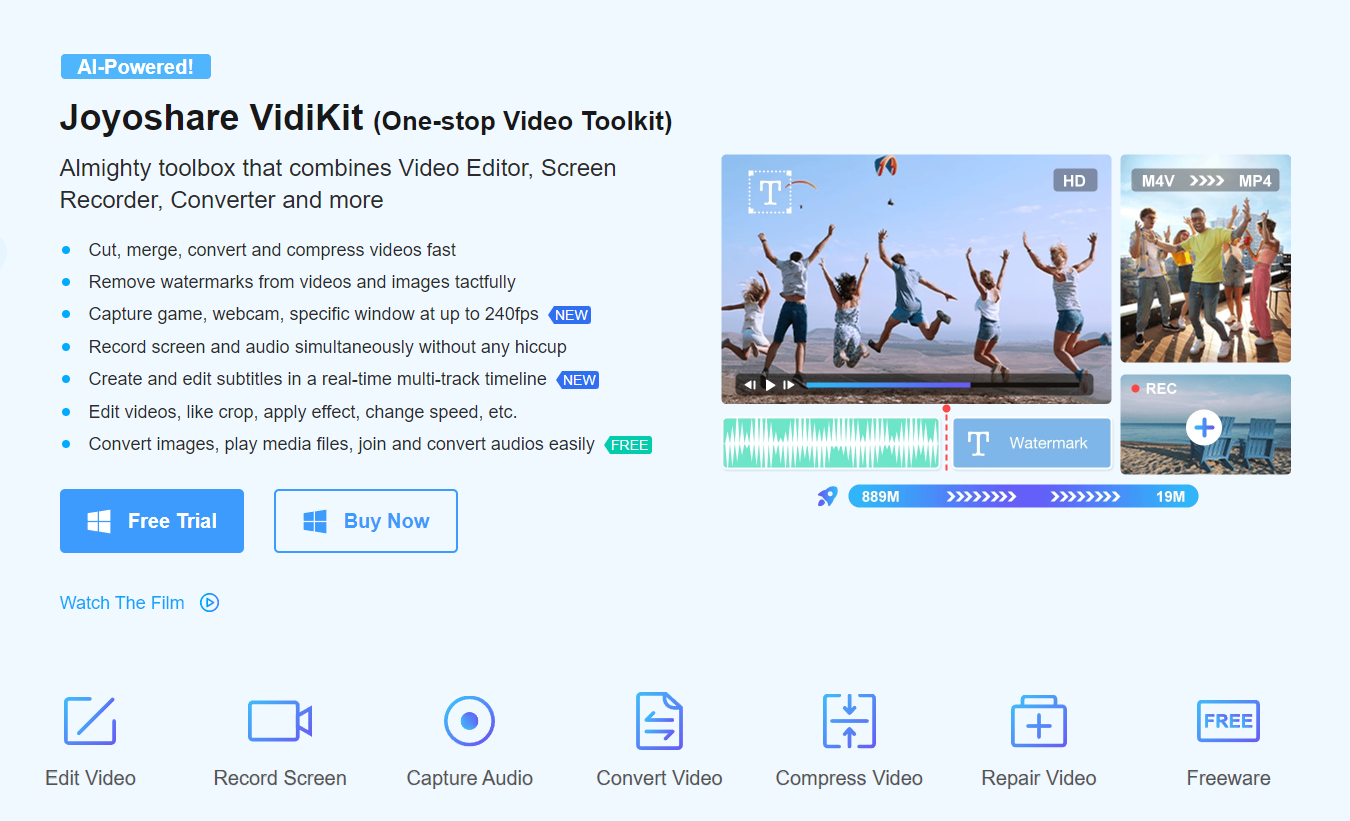1350x821 pixels.
Task: Click the Edit Video pencil icon
Action: click(x=90, y=720)
